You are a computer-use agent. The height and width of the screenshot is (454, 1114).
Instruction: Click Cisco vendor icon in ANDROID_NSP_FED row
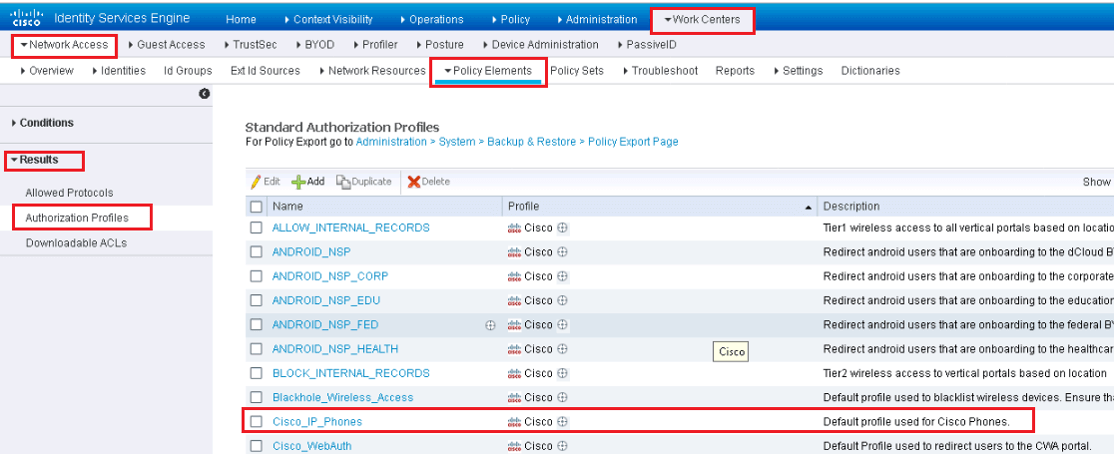514,325
